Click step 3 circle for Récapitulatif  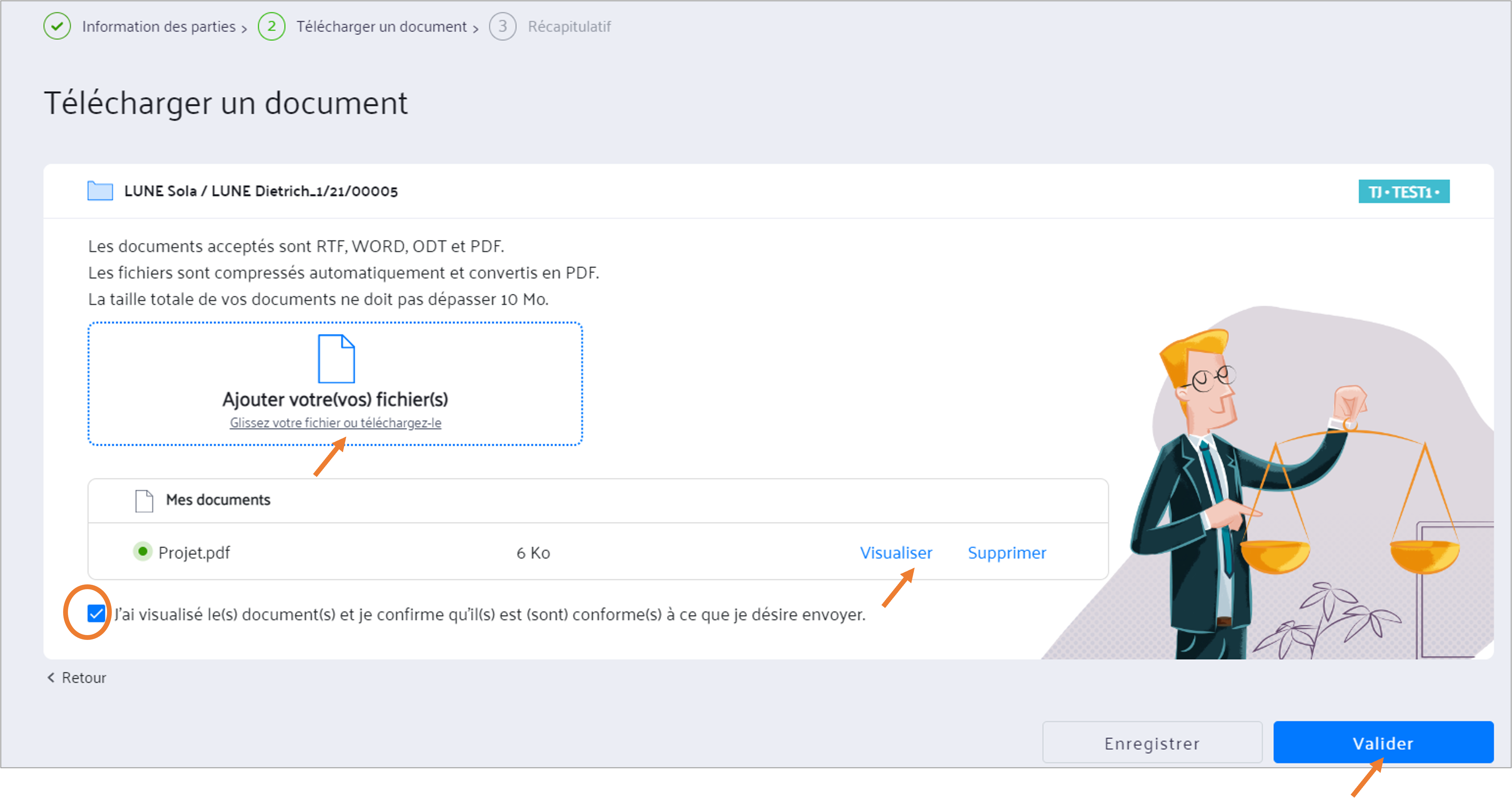click(503, 26)
